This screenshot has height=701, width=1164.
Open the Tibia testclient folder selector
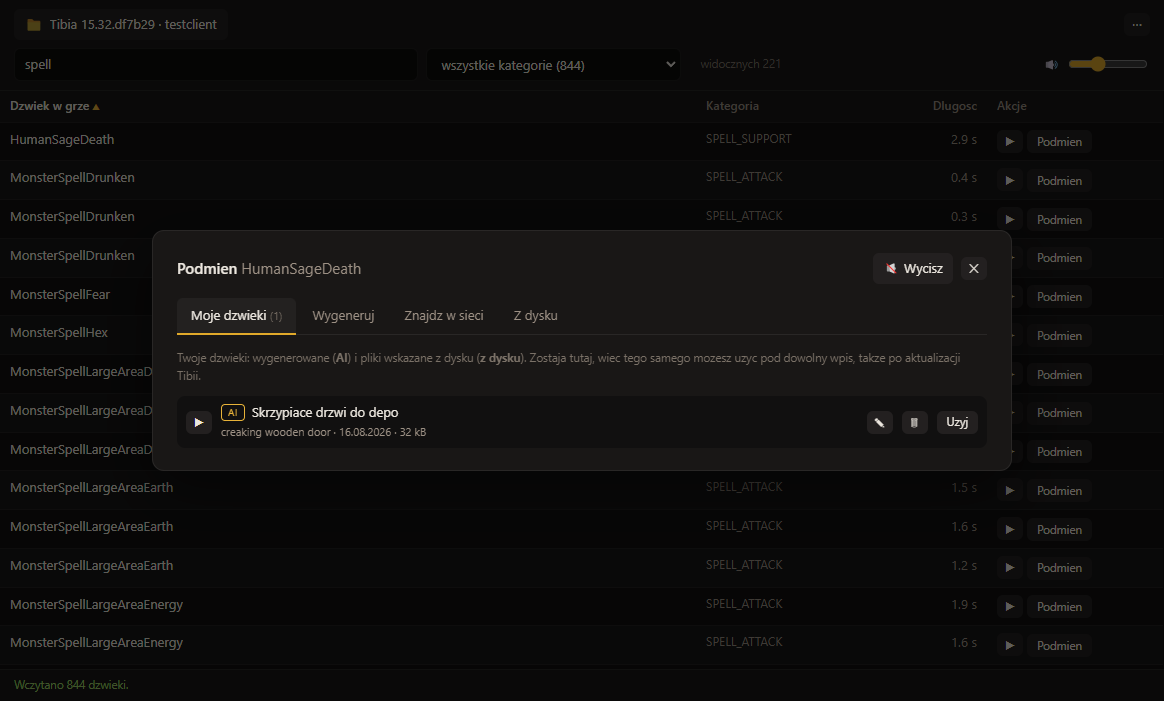[x=121, y=25]
